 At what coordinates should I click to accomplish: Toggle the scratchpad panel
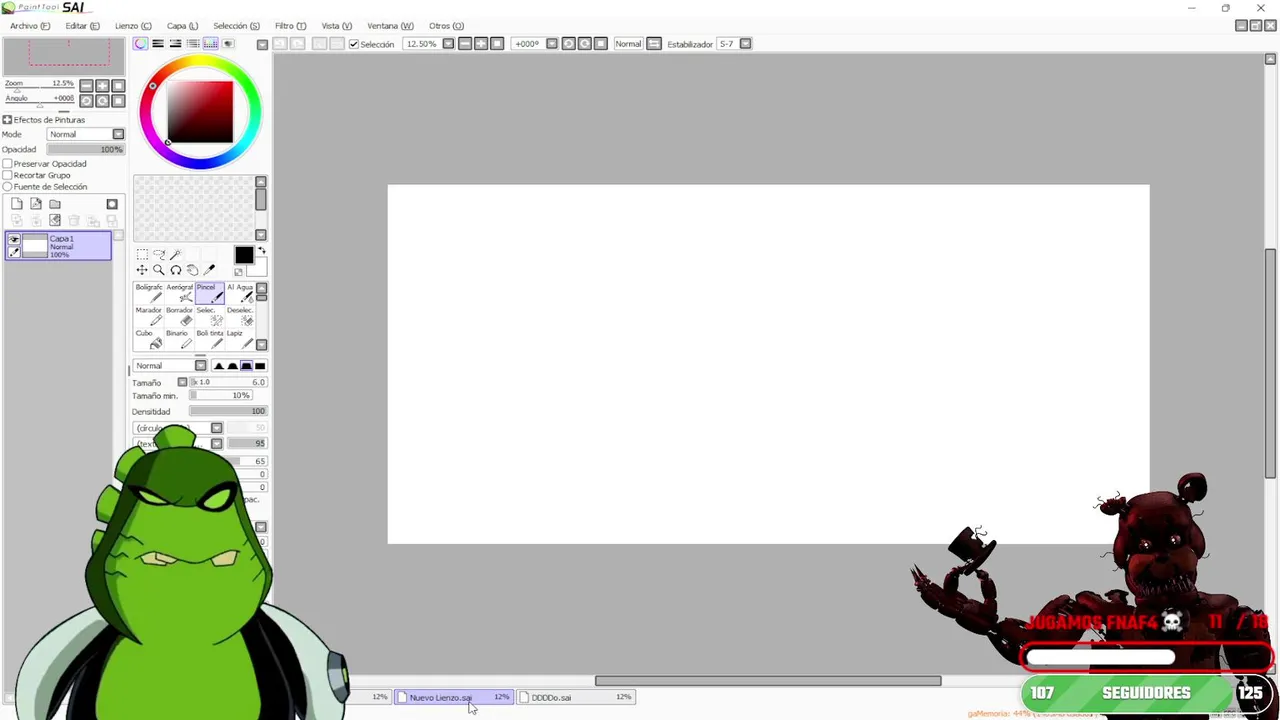[x=228, y=44]
